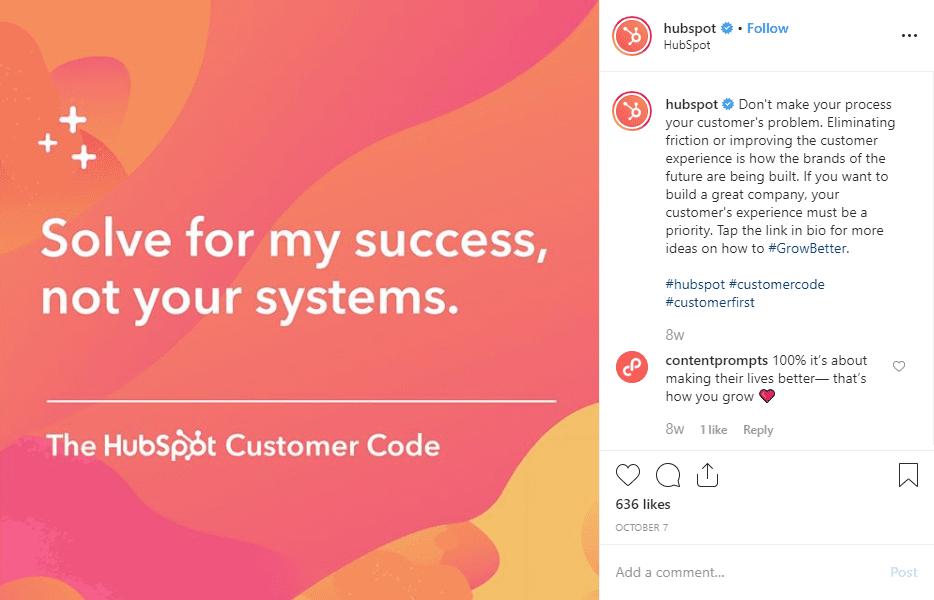
Task: Share the post using the share icon
Action: pos(707,475)
